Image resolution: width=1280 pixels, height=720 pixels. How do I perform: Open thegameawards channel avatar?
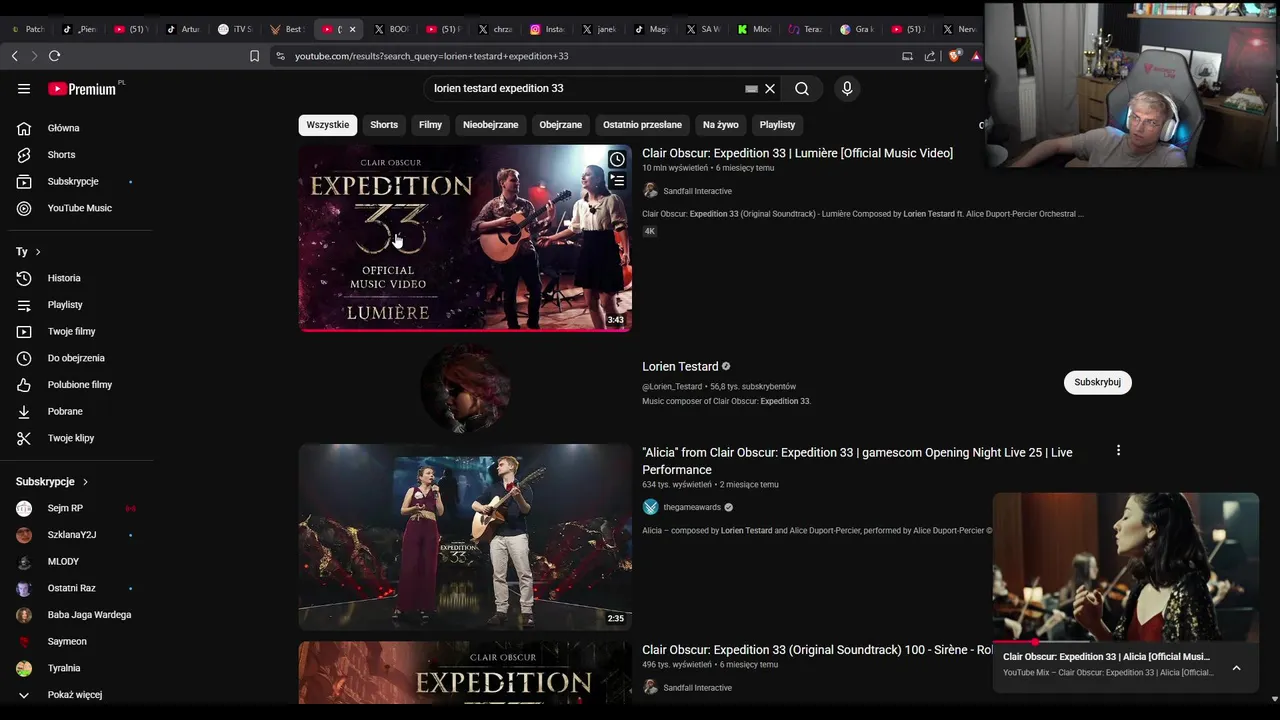click(650, 507)
